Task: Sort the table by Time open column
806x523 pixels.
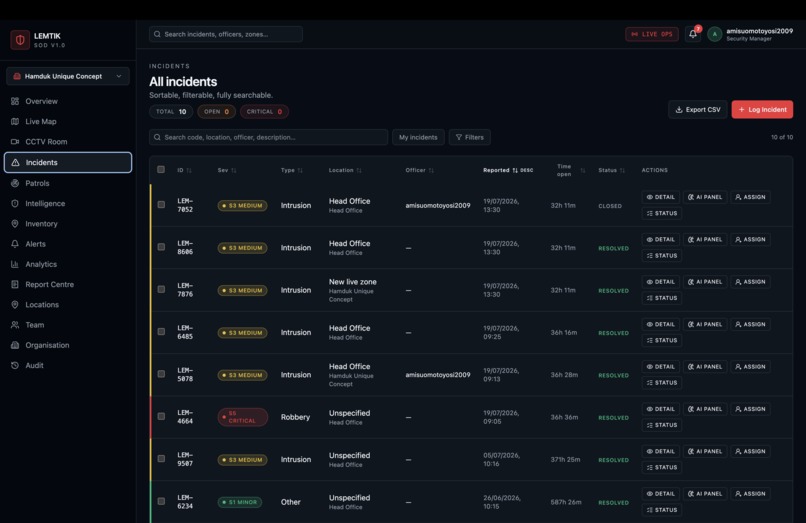Action: tap(571, 170)
